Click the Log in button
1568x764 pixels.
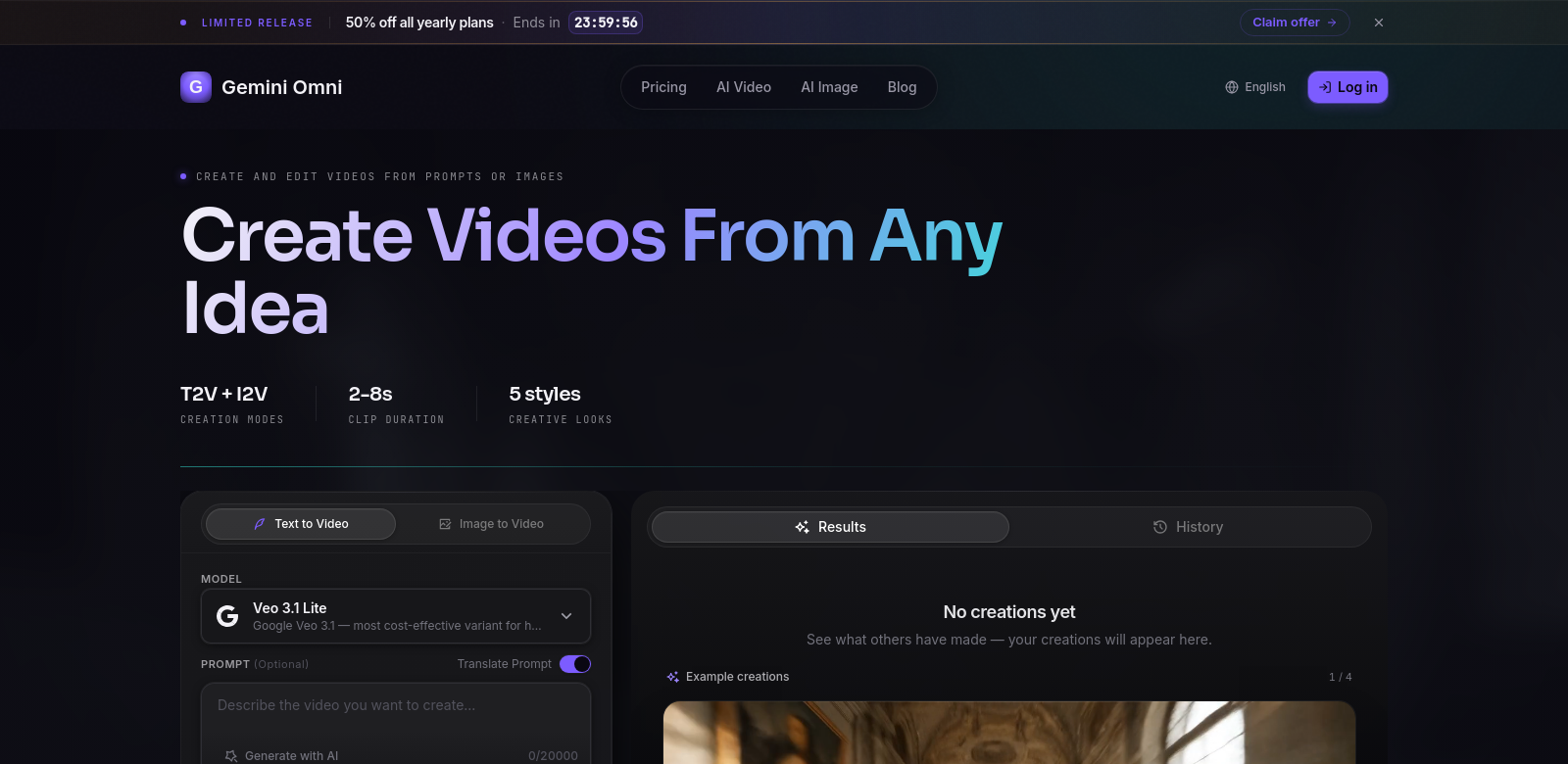pos(1347,87)
